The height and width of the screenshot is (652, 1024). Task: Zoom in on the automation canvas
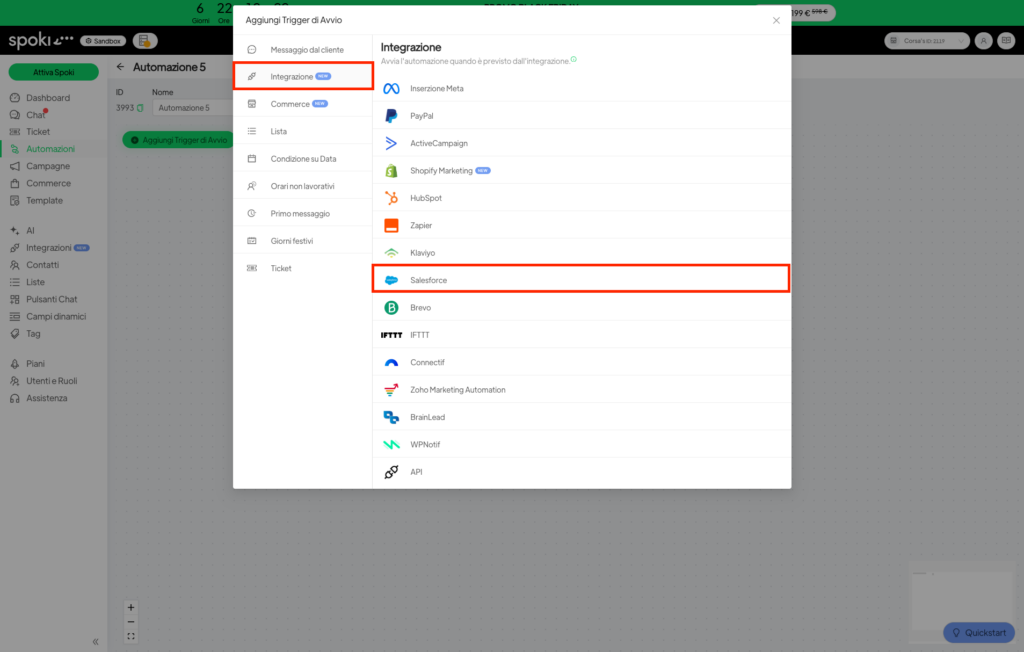pyautogui.click(x=131, y=607)
